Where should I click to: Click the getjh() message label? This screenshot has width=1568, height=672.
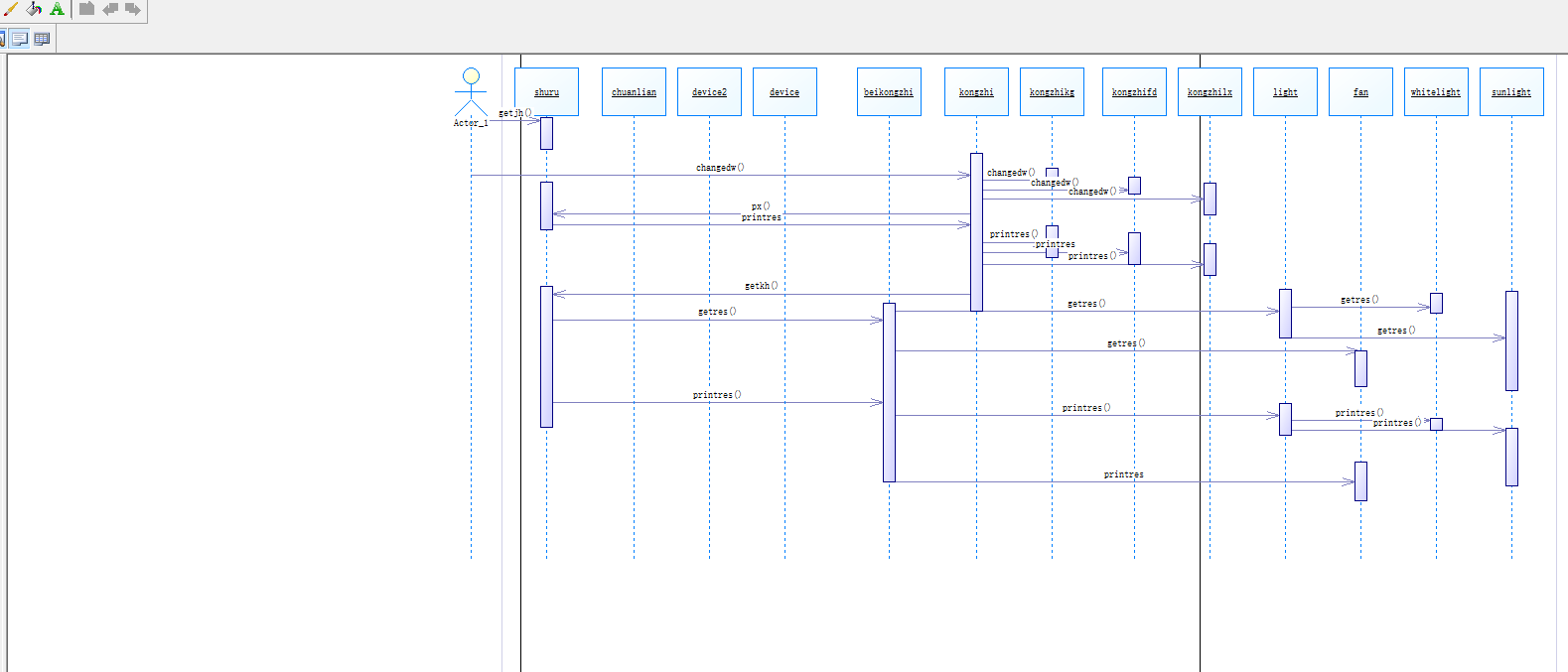tap(515, 113)
